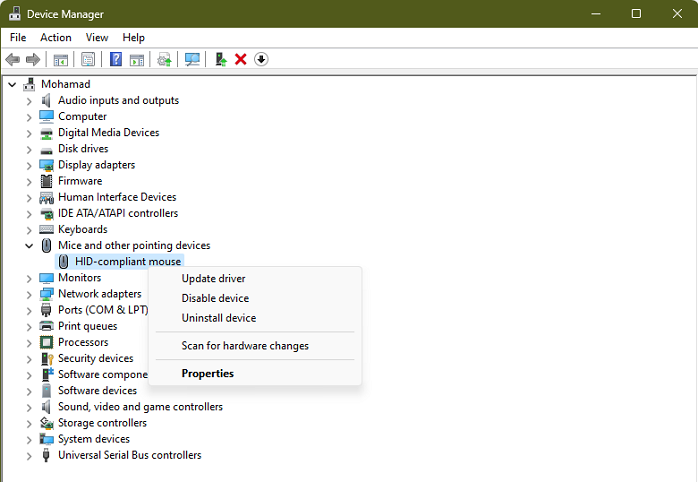Click the red X uninstall device icon
This screenshot has width=698, height=482.
(241, 60)
